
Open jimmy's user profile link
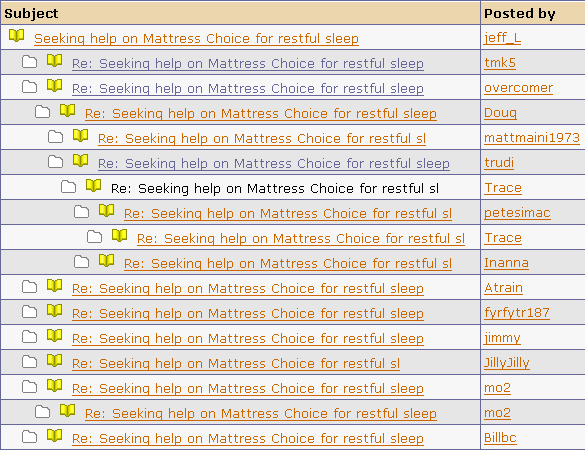pos(502,338)
